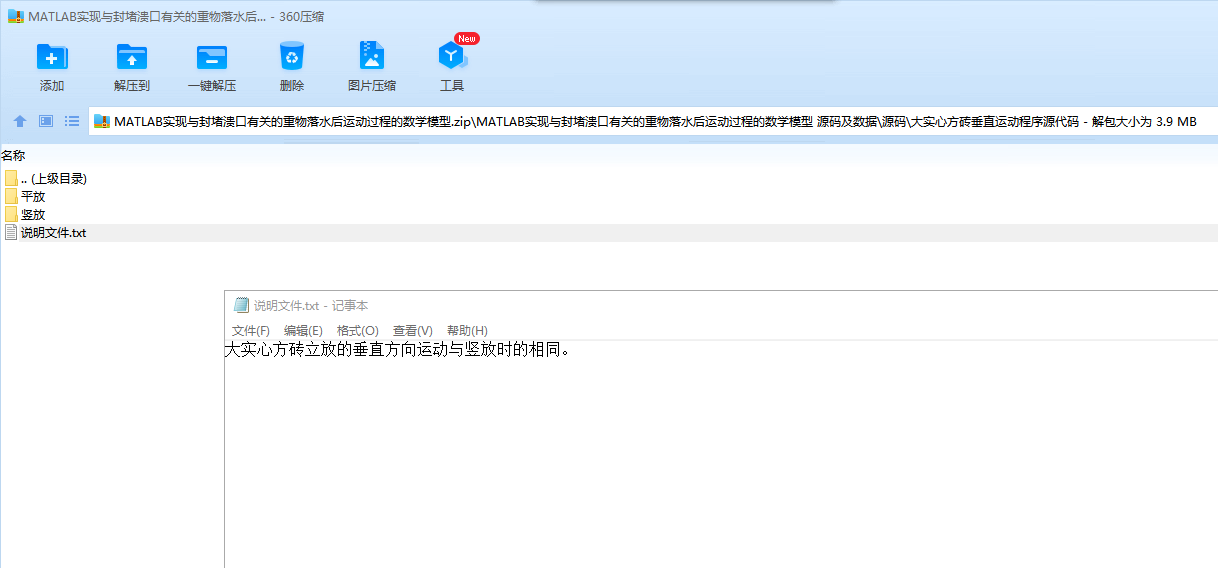
Task: Select the 竖放 folder name
Action: [33, 214]
